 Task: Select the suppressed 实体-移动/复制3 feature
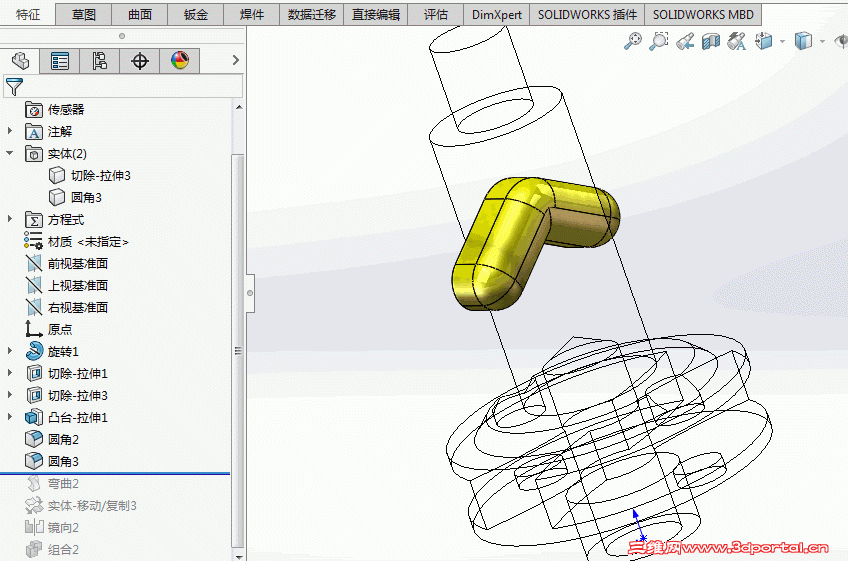(81, 505)
